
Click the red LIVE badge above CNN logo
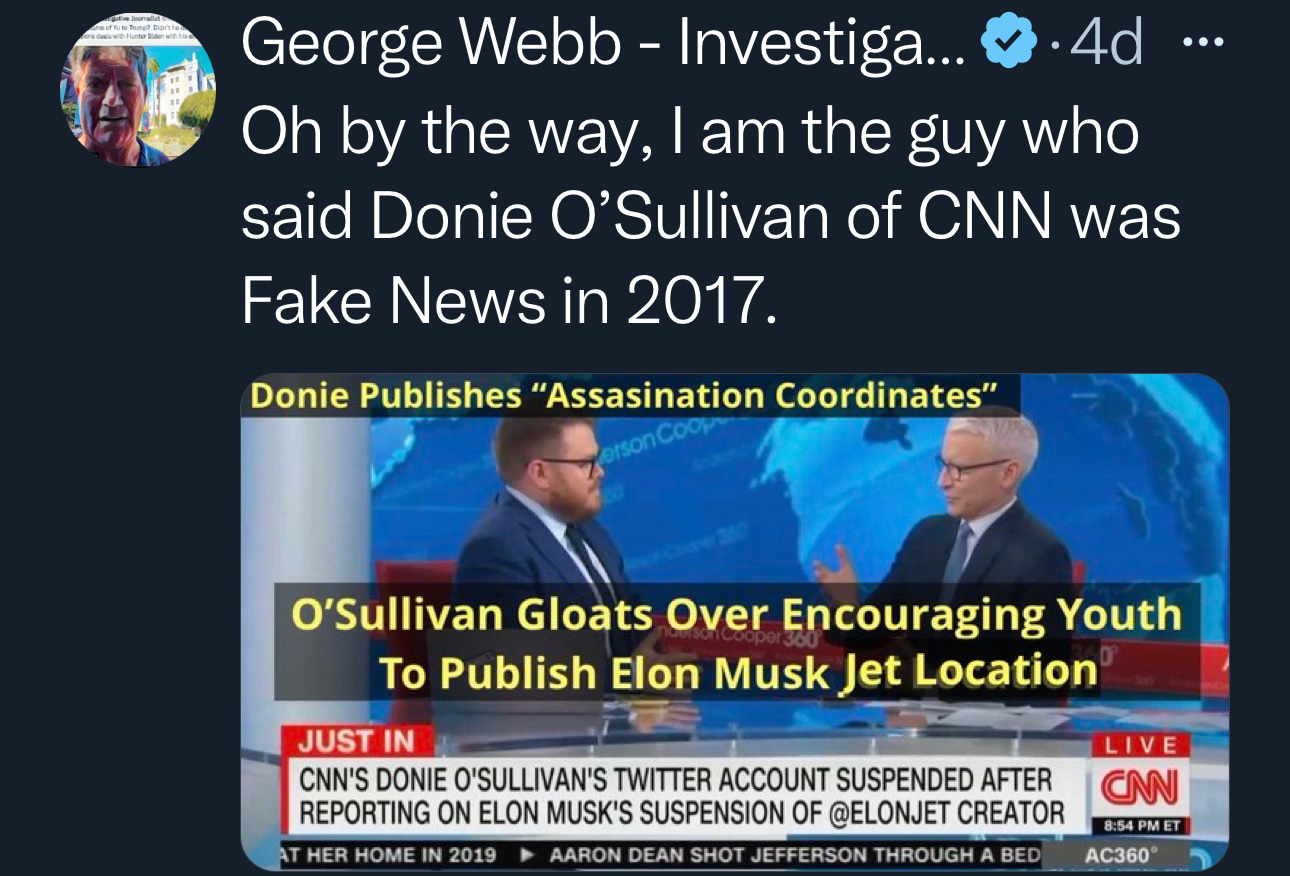point(1141,745)
